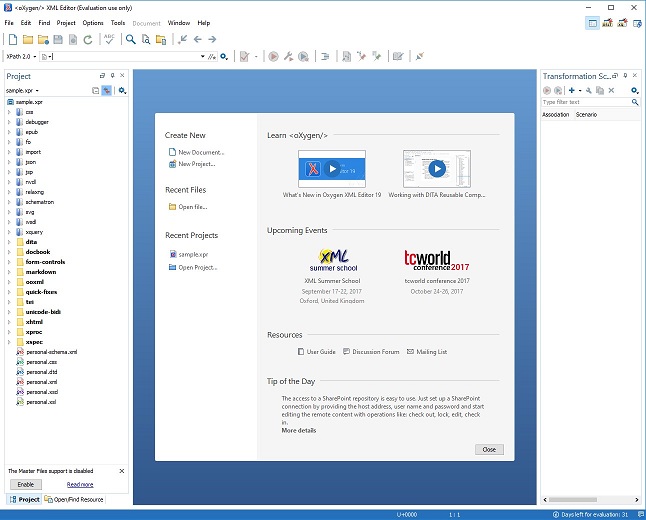
Task: Expand the xquery folder node
Action: click(x=9, y=232)
